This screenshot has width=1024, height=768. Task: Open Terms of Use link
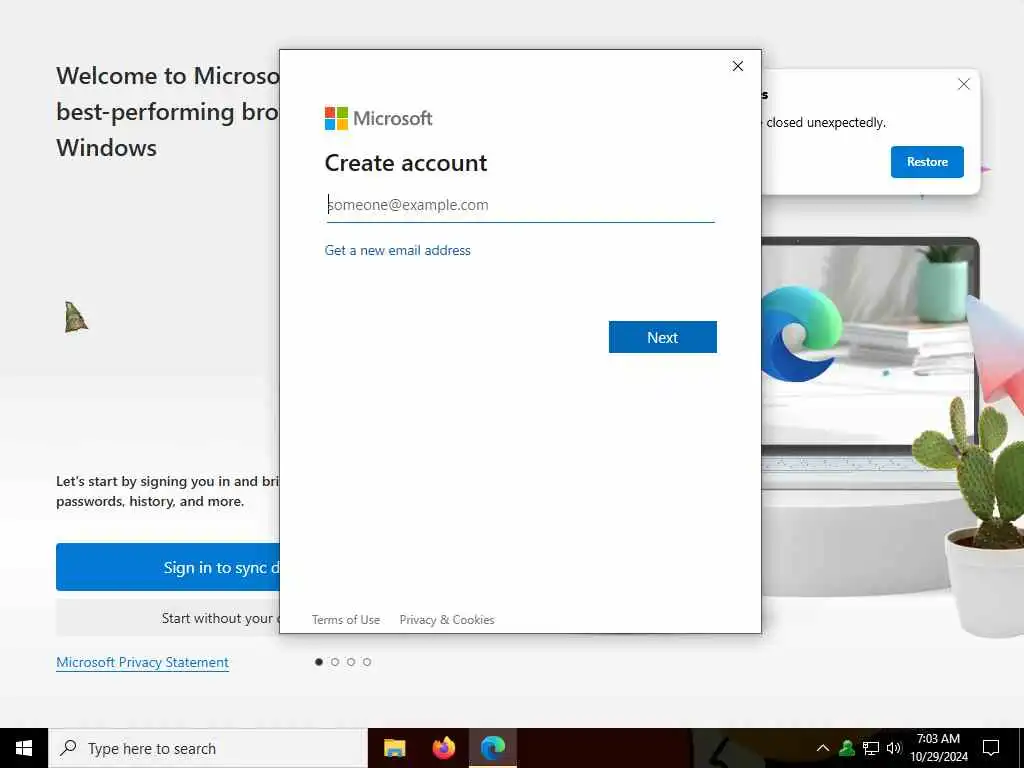pyautogui.click(x=345, y=620)
